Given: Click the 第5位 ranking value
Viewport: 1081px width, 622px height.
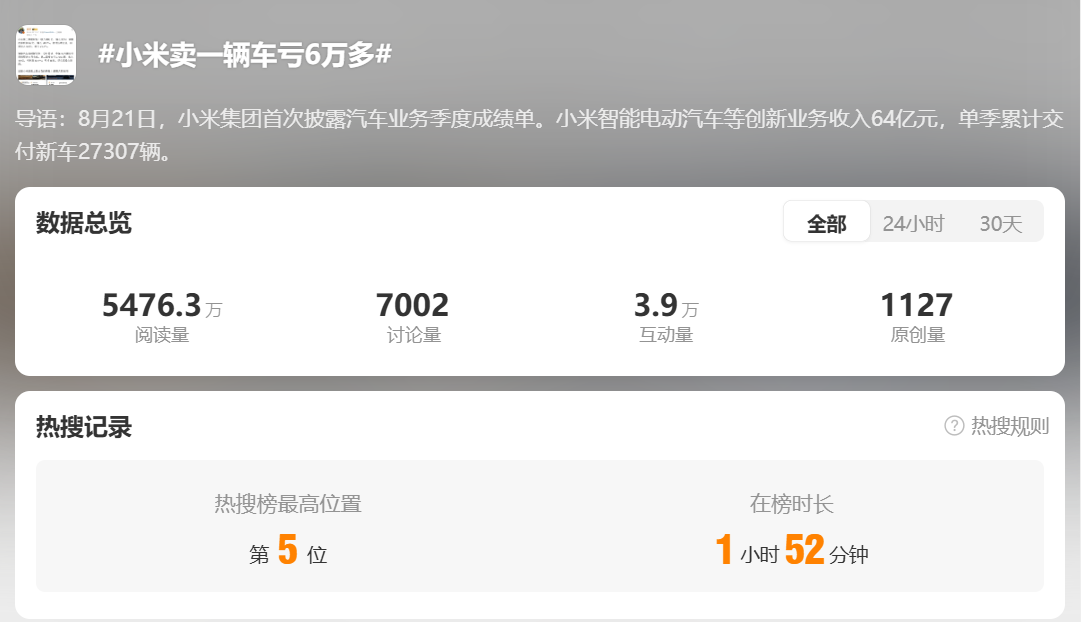Looking at the screenshot, I should pos(288,550).
